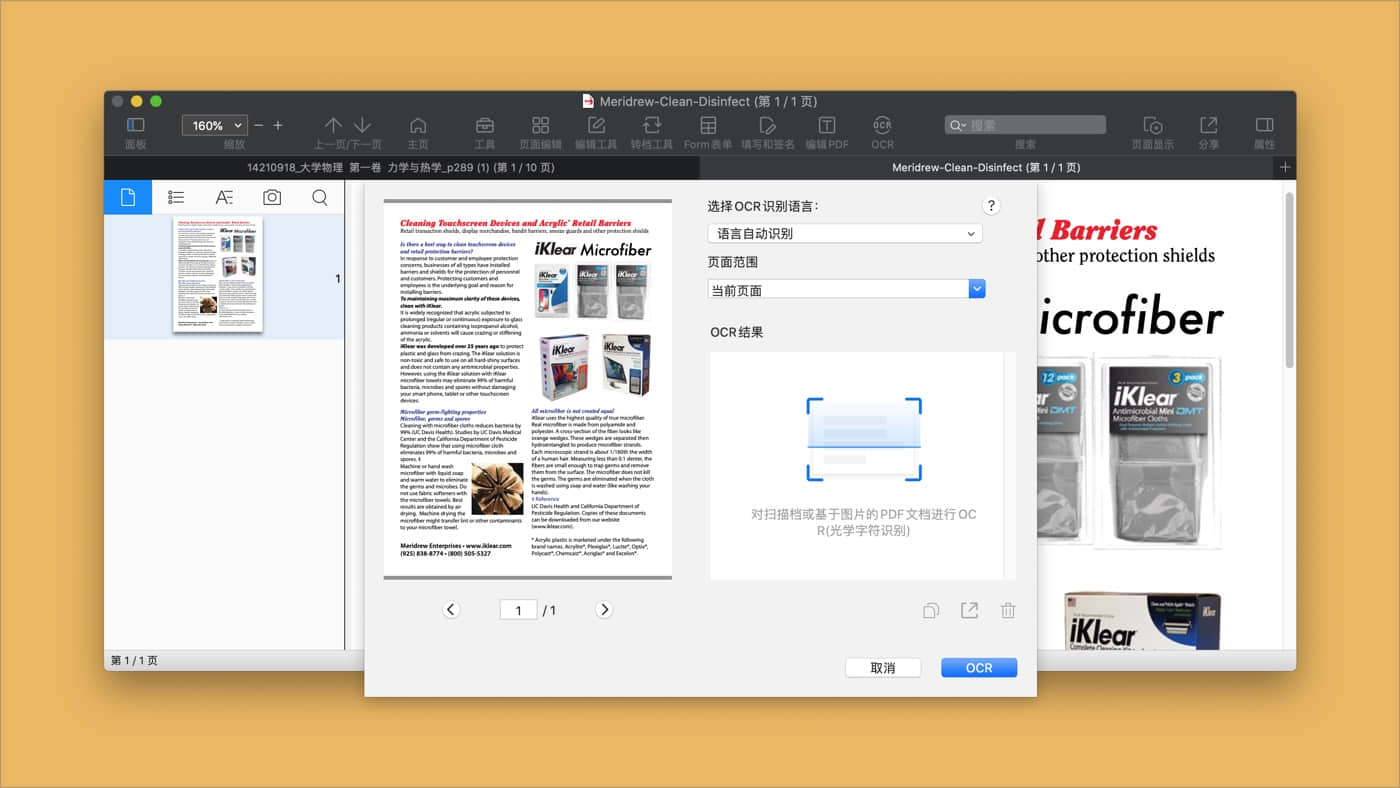The height and width of the screenshot is (788, 1400).
Task: Click the page number field in dialog
Action: click(x=518, y=610)
